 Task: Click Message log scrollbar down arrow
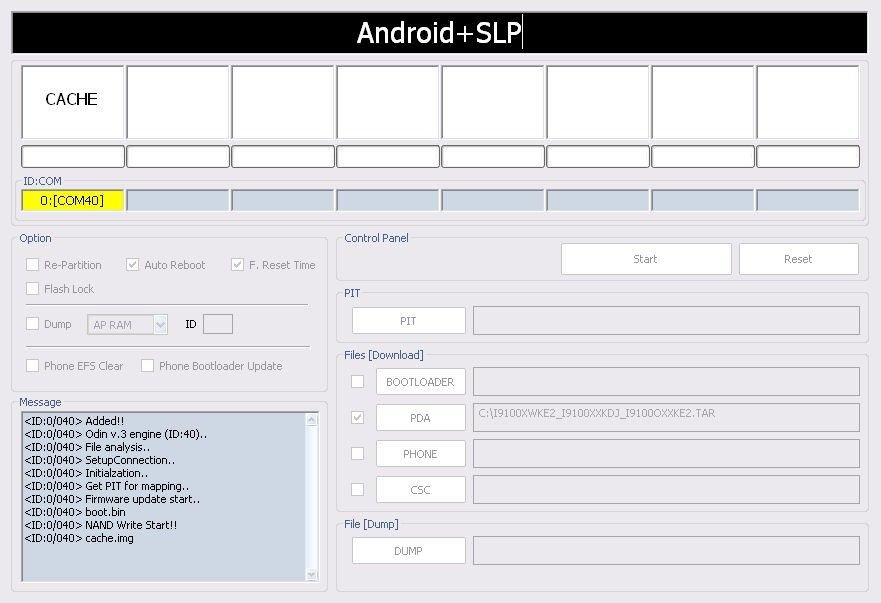(311, 574)
